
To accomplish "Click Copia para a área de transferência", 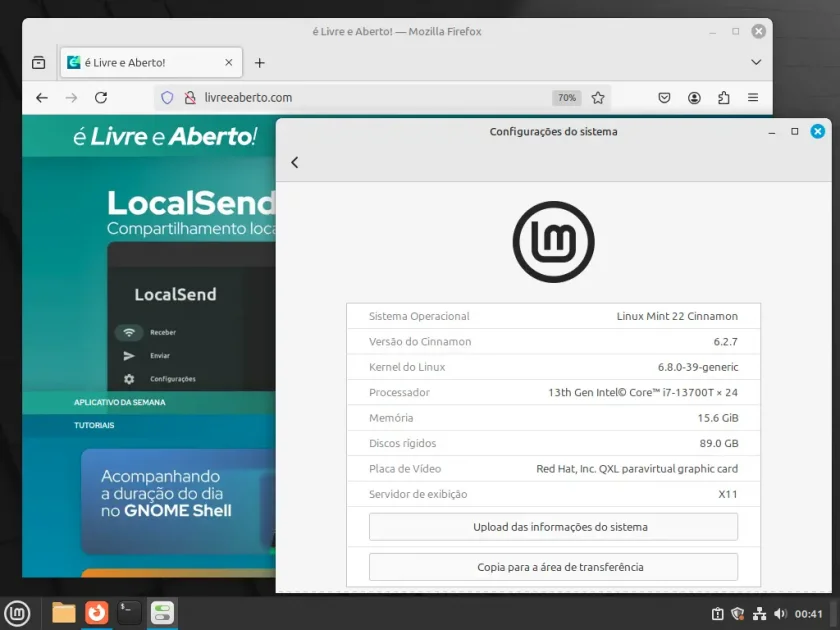I will (x=553, y=567).
